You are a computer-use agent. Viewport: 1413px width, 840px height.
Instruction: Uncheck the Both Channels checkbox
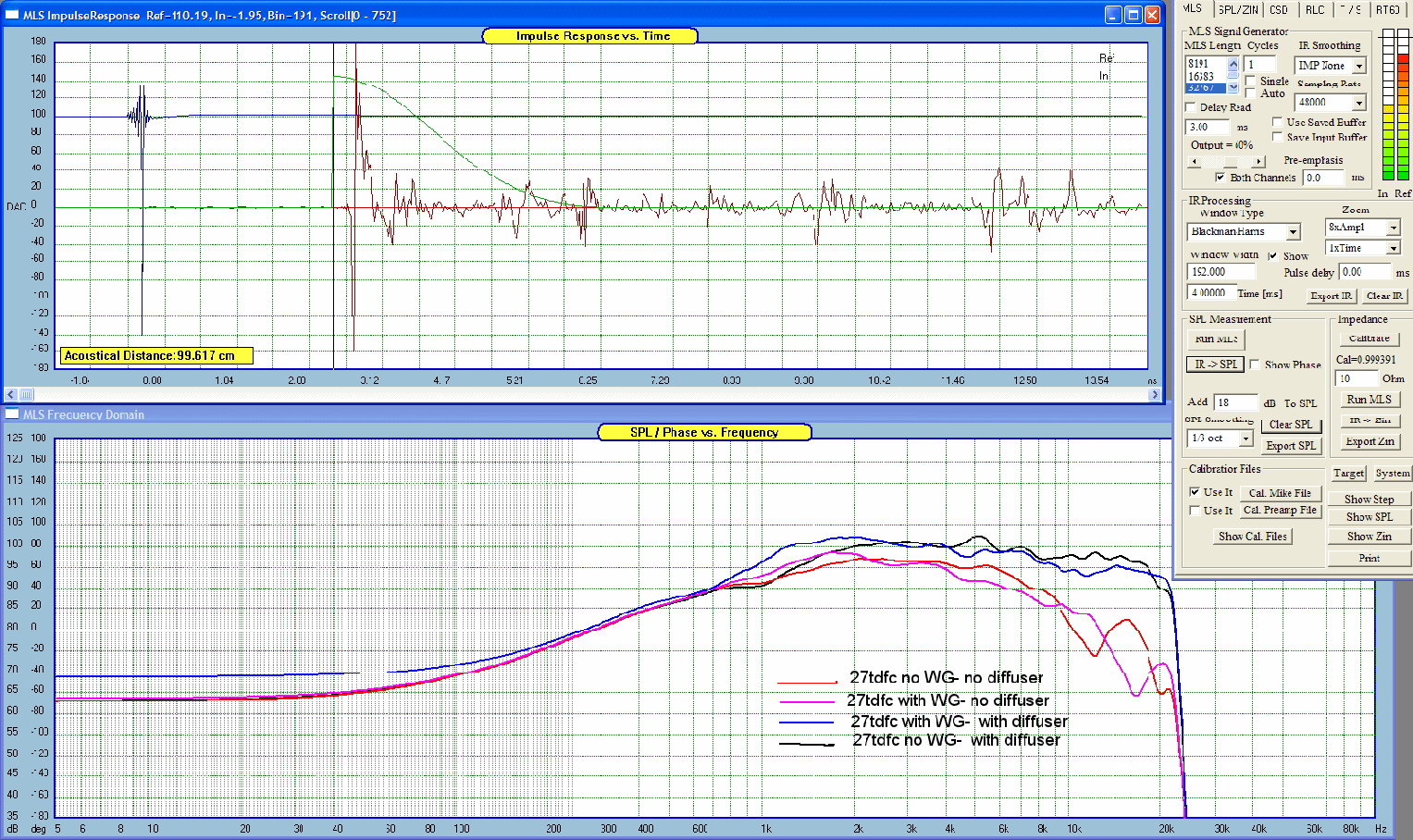point(1221,178)
